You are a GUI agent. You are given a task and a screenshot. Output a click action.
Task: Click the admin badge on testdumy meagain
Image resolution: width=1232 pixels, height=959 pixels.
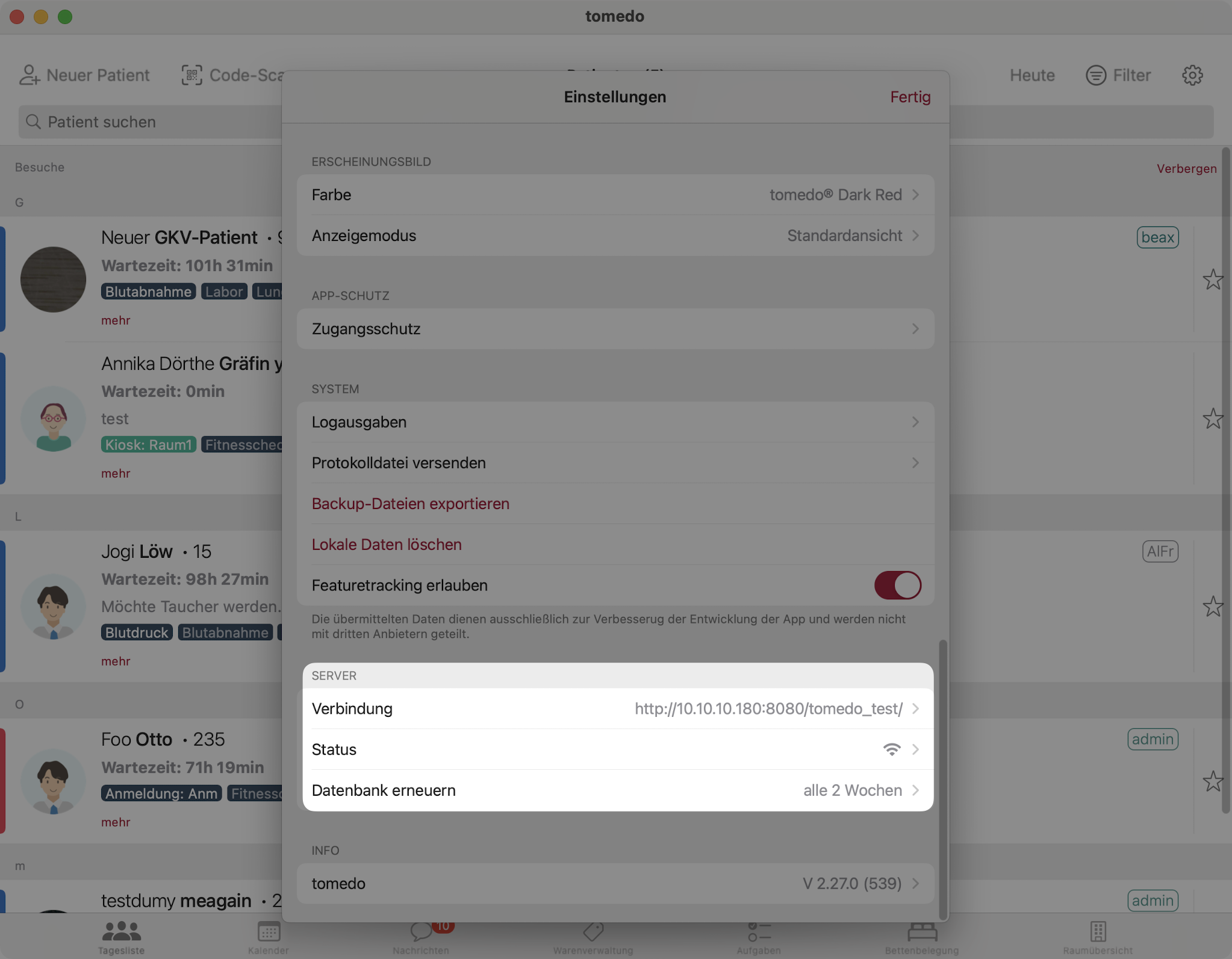tap(1153, 901)
